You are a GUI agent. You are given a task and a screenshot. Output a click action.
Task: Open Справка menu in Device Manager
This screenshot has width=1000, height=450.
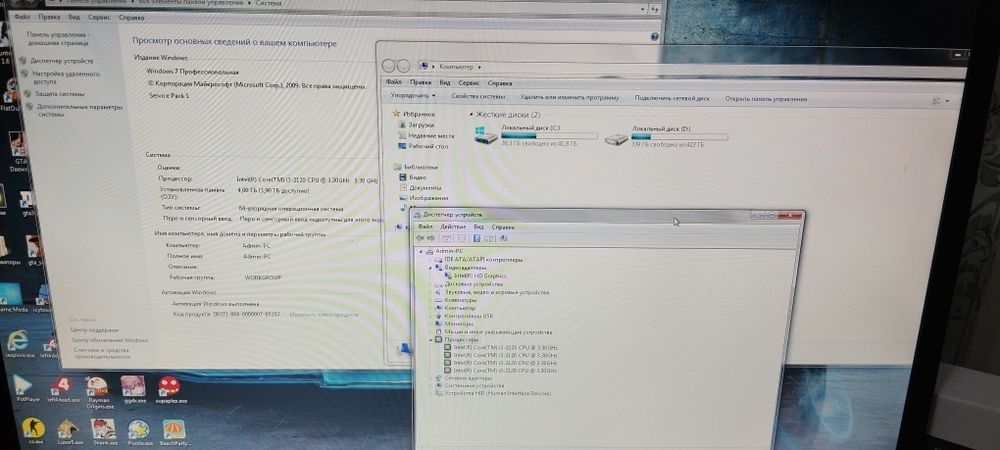click(x=503, y=227)
